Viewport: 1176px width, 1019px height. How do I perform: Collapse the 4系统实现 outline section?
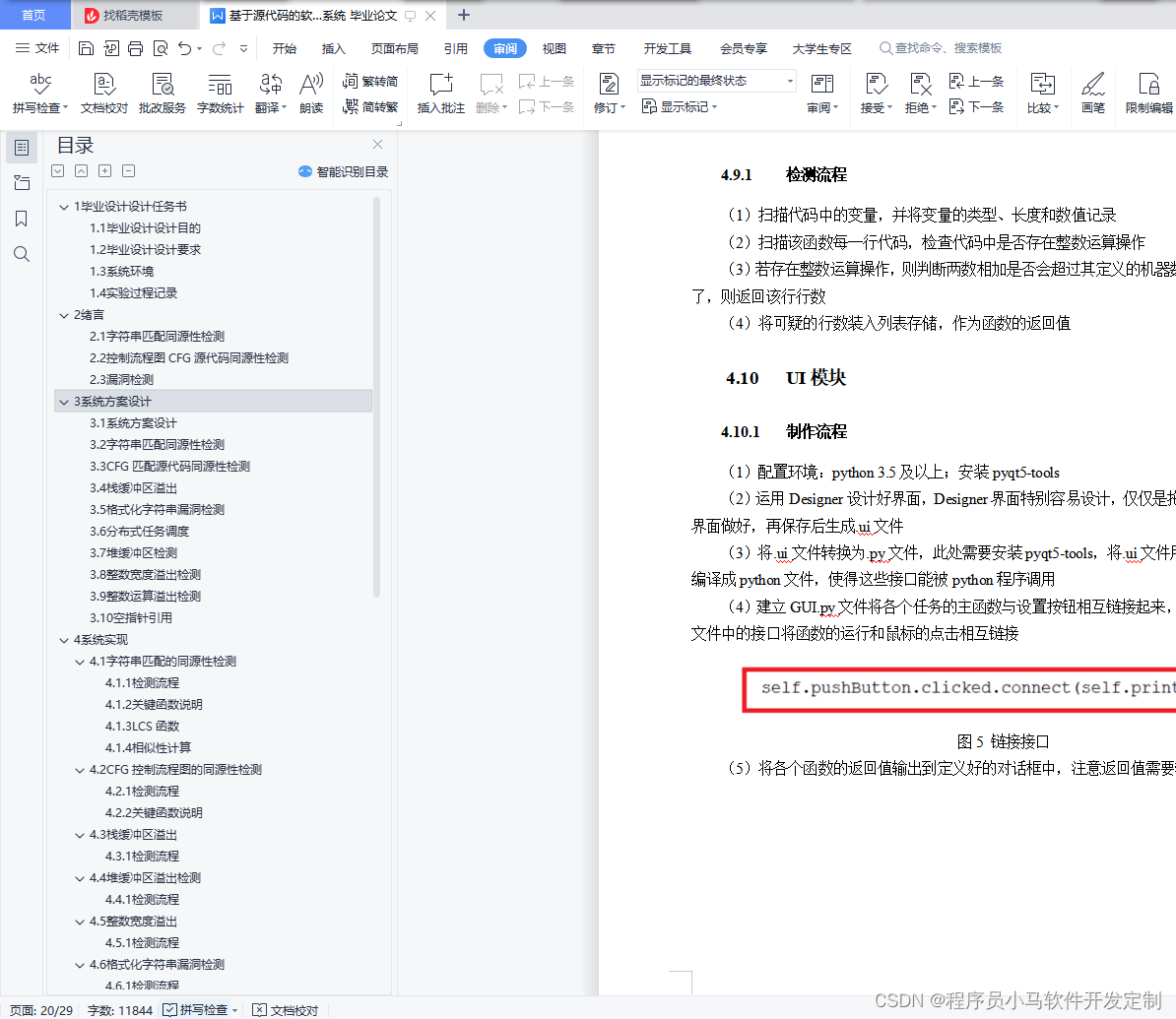[63, 639]
